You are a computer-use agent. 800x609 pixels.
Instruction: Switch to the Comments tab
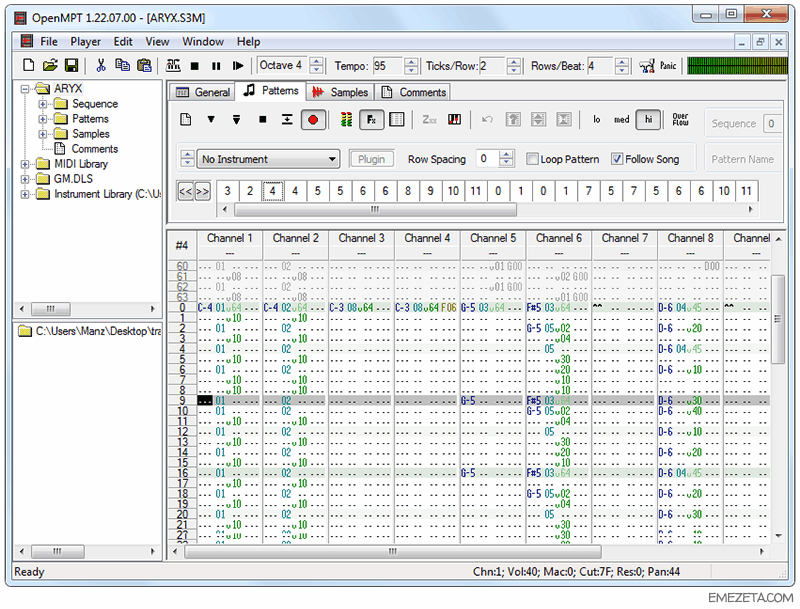click(x=414, y=92)
